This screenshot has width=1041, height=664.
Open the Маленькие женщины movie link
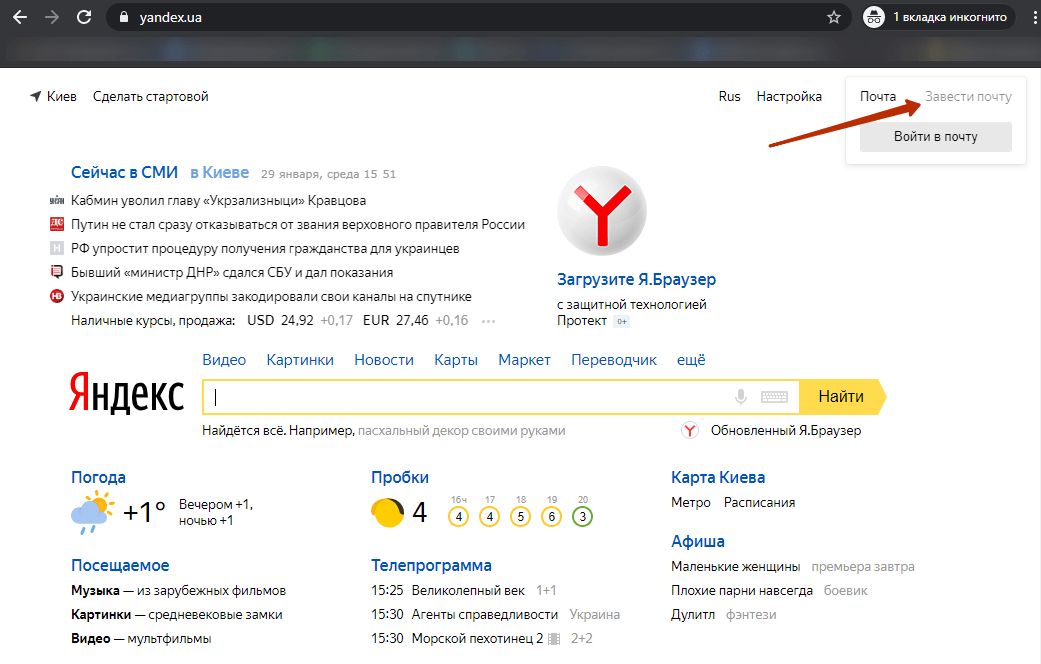coord(736,566)
